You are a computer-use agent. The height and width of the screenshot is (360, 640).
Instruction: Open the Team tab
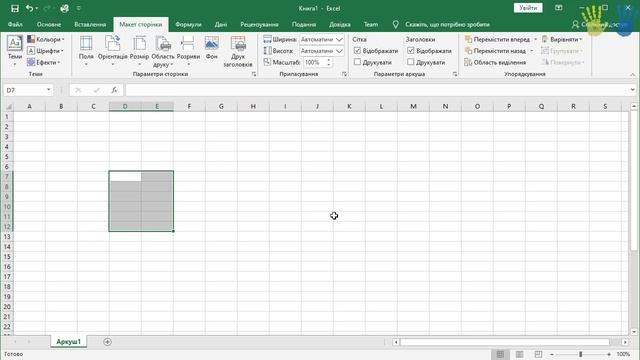pos(371,24)
